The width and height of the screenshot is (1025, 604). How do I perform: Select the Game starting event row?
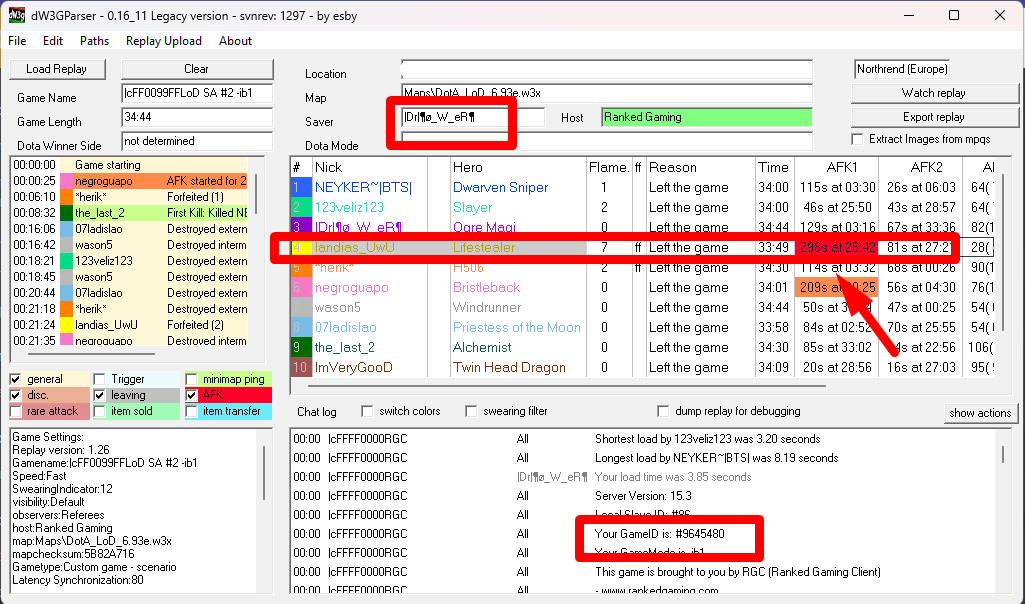click(129, 165)
